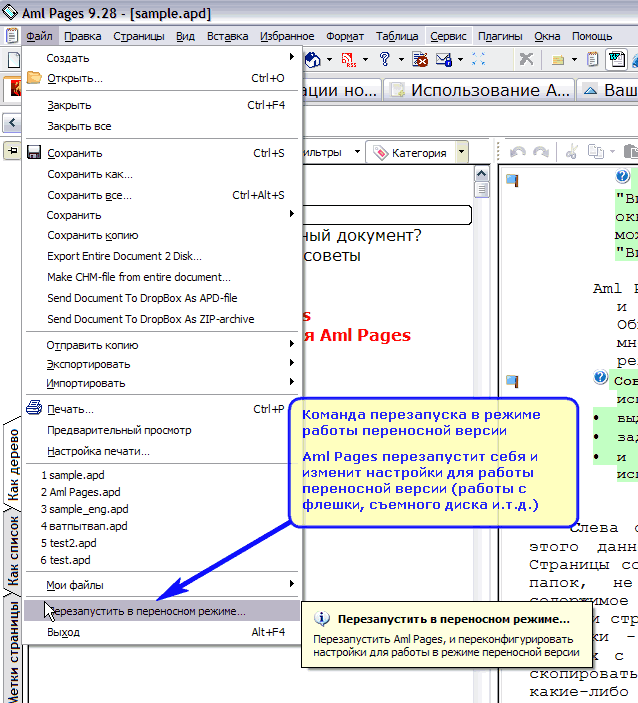The image size is (638, 703).
Task: Select Сохранить все... menu item
Action: [161, 195]
